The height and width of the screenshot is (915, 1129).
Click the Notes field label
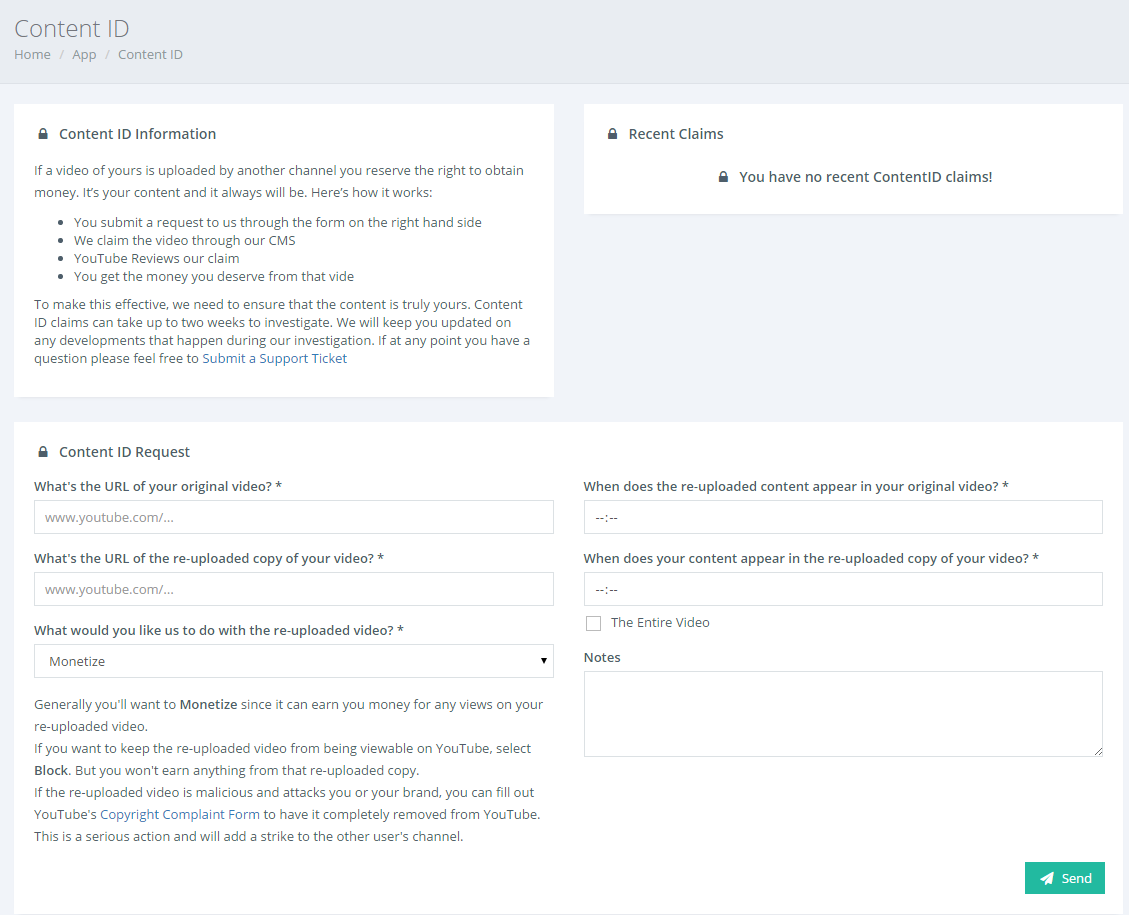click(x=602, y=657)
